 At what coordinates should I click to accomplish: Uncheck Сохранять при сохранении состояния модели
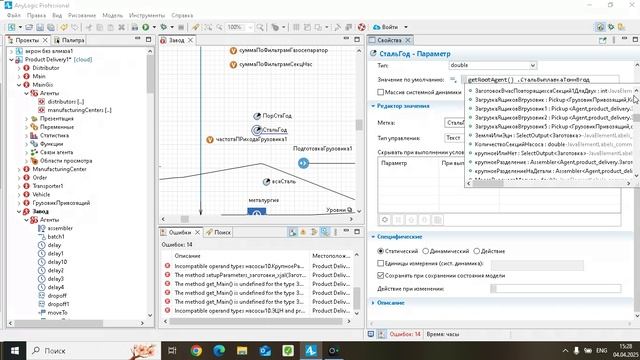(x=381, y=276)
